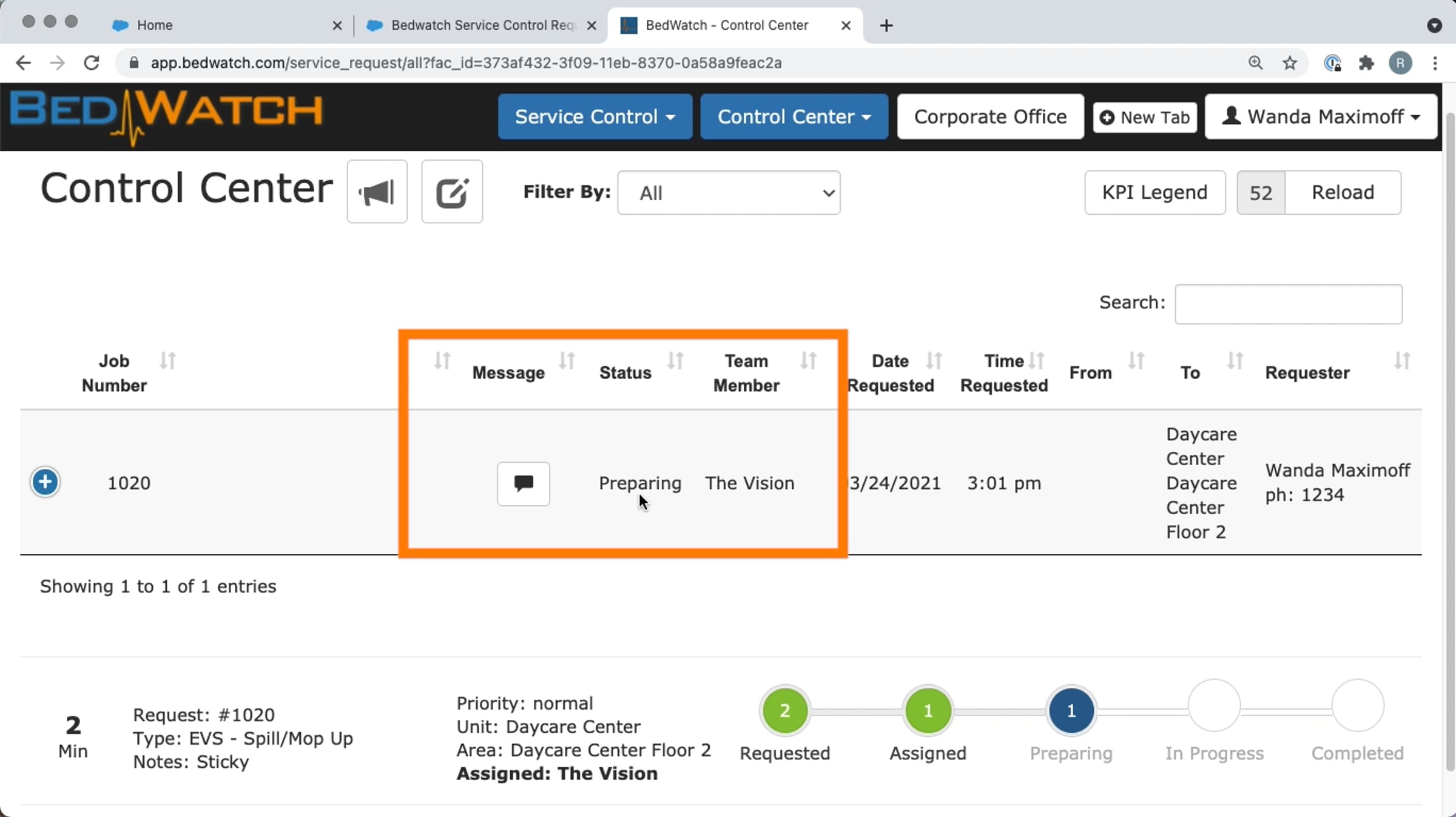Click the Request: #1020 text

point(204,714)
